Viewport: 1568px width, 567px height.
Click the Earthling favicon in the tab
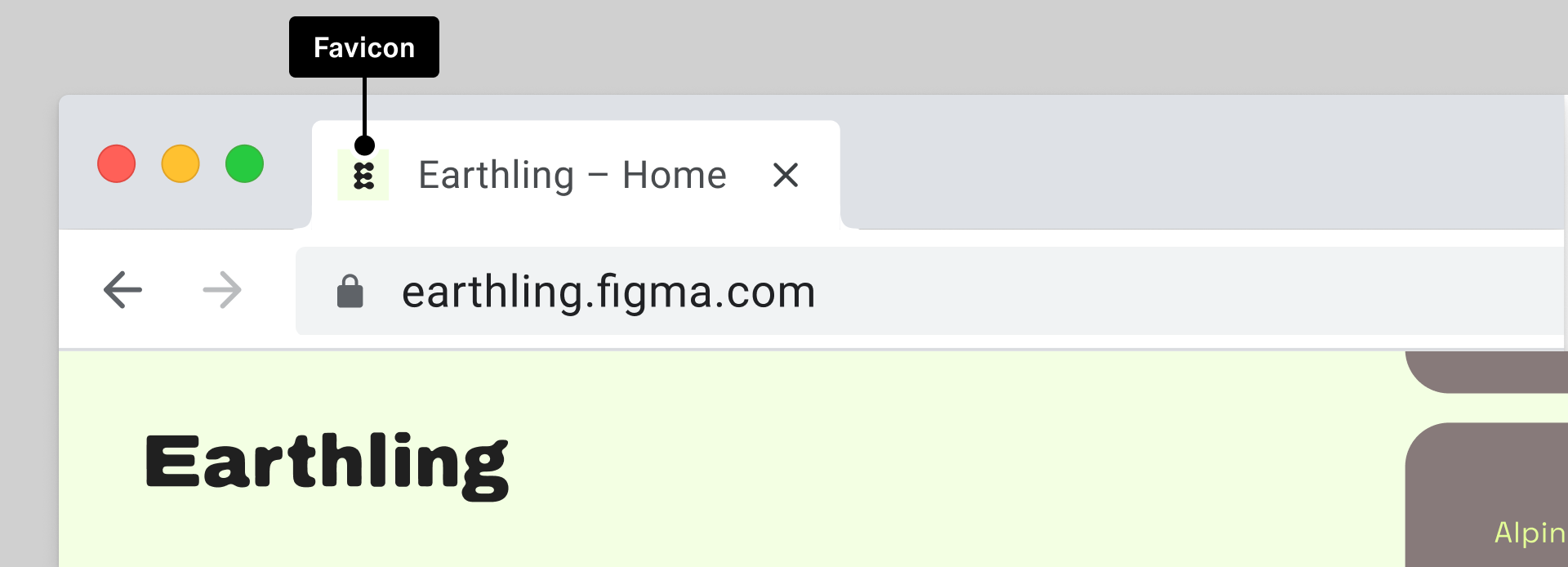pos(363,175)
